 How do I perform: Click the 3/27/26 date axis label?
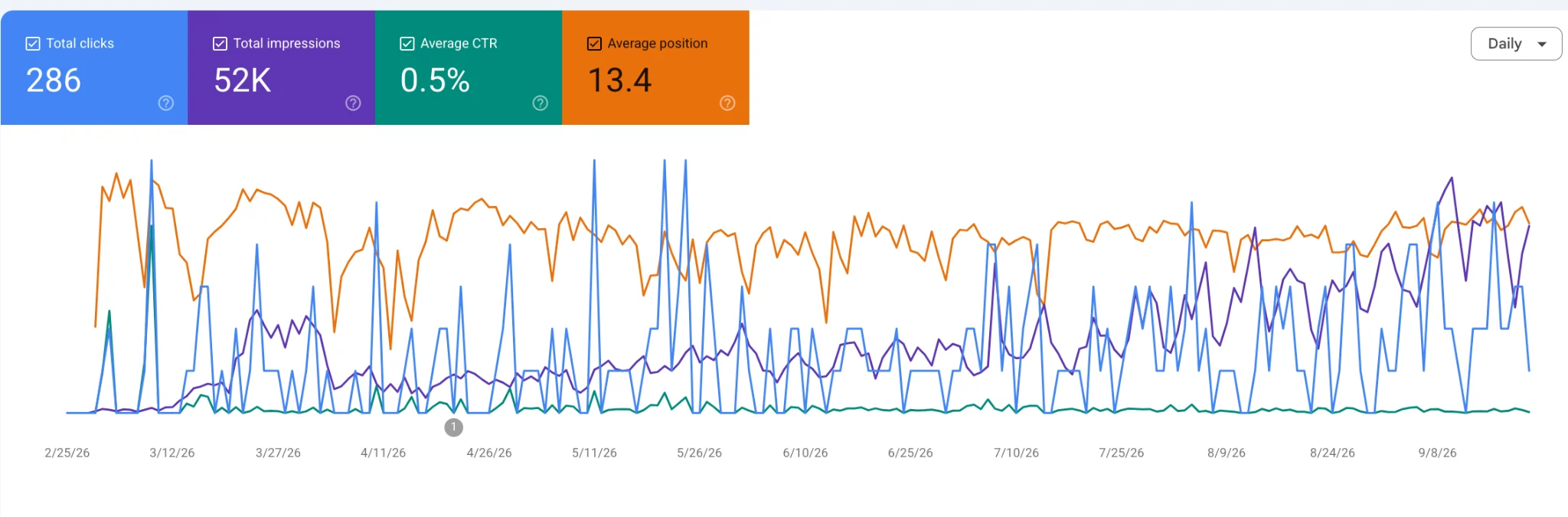[278, 453]
